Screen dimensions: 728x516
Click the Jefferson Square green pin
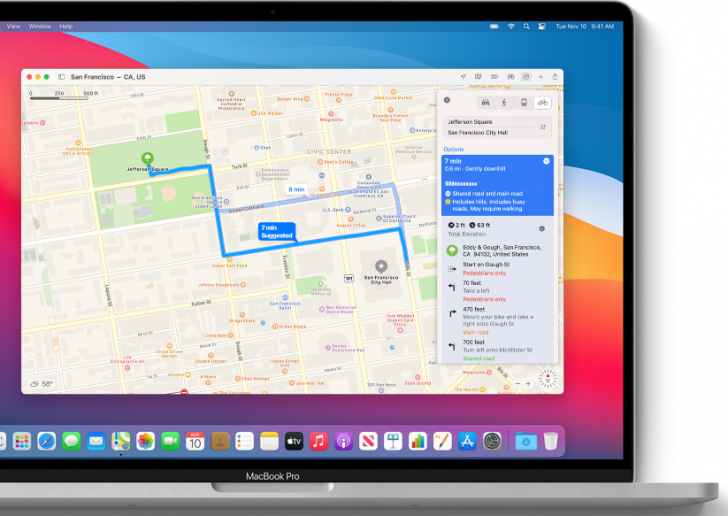click(x=147, y=158)
